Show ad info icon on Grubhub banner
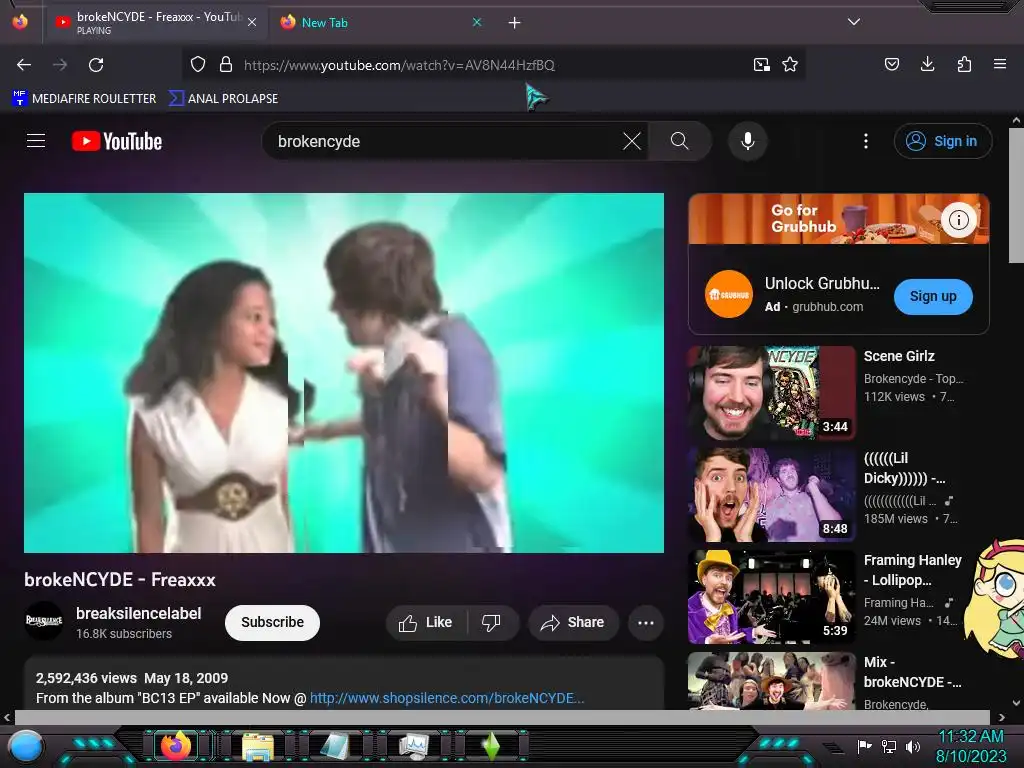1024x768 pixels. [959, 220]
